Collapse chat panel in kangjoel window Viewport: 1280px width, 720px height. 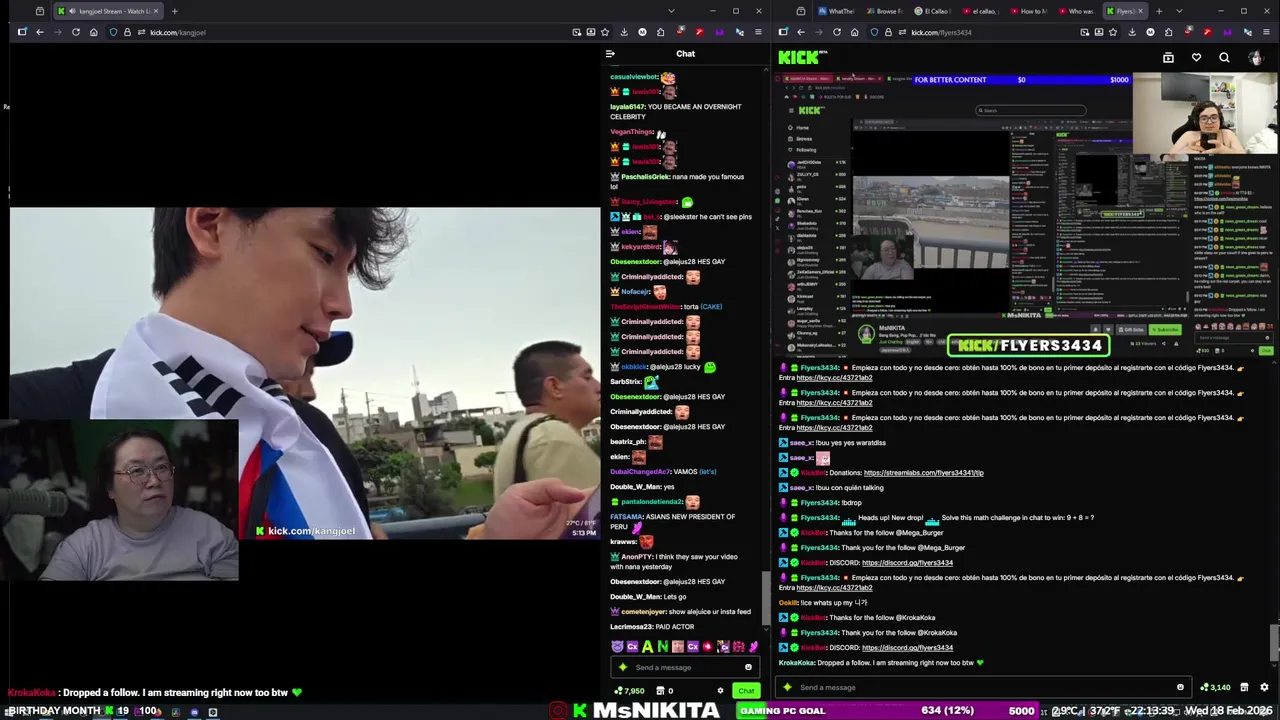[x=610, y=54]
